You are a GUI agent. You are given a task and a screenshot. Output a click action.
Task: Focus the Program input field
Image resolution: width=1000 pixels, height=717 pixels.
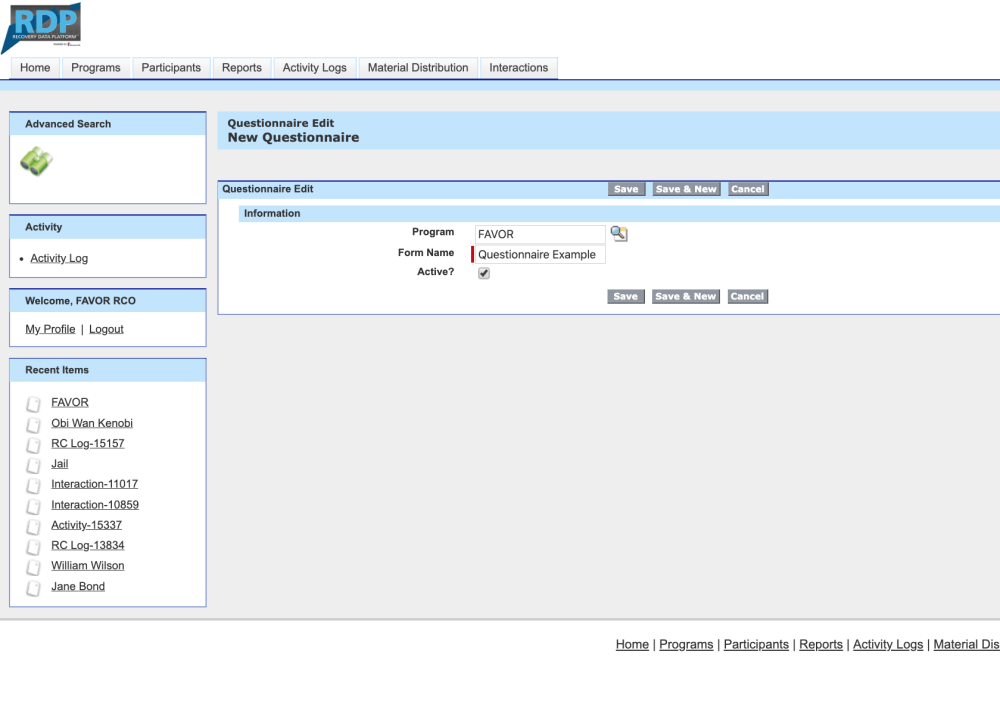(x=540, y=234)
